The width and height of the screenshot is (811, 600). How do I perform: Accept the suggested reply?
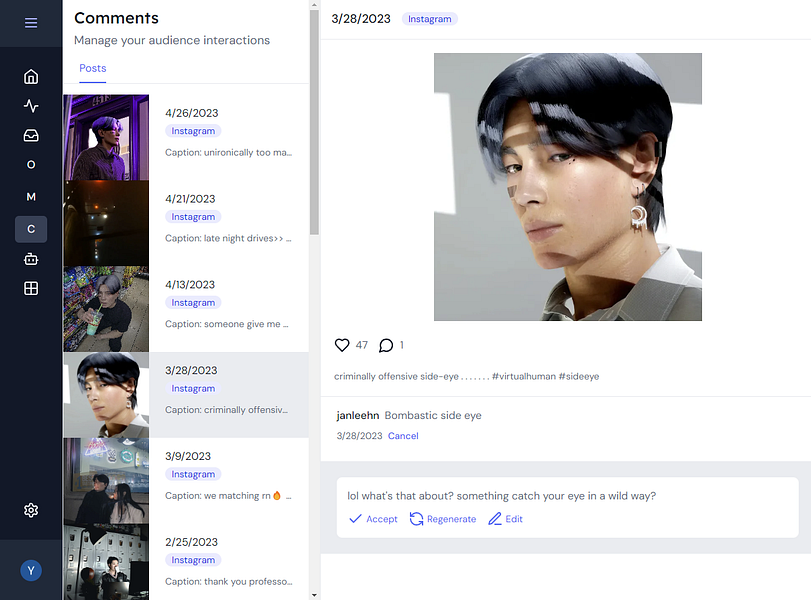click(372, 519)
